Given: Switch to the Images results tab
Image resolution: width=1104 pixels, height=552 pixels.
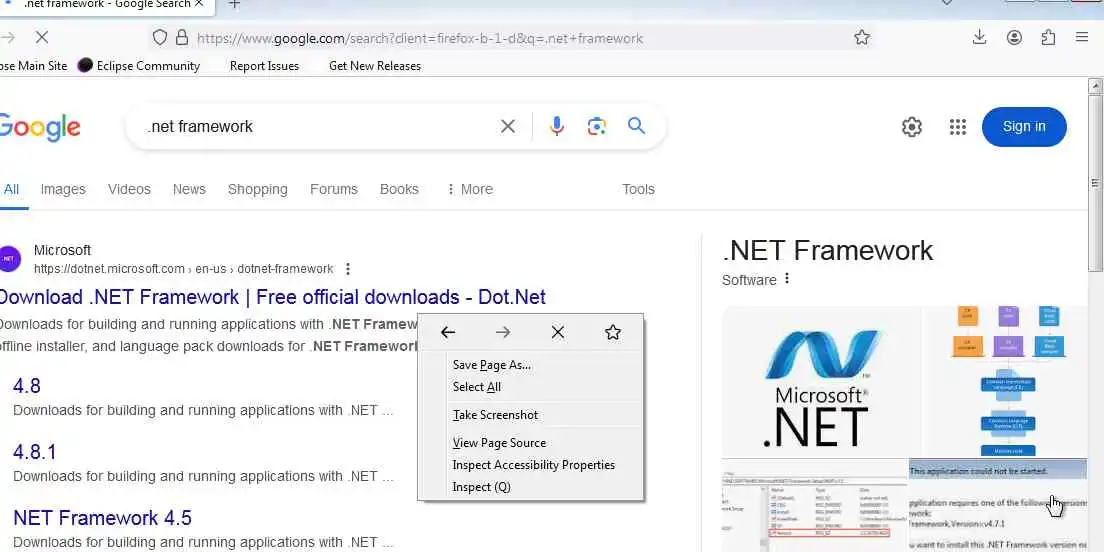Looking at the screenshot, I should point(63,189).
